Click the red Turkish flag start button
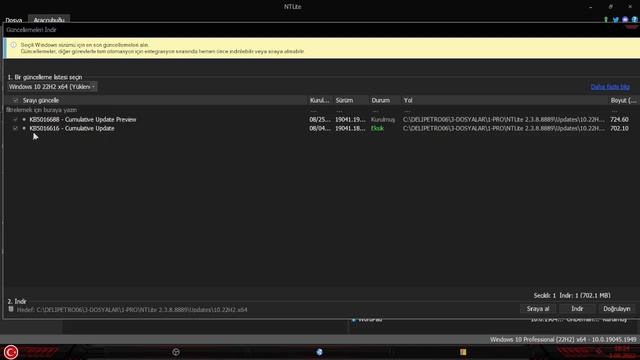Image resolution: width=640 pixels, height=360 pixels. (11, 352)
